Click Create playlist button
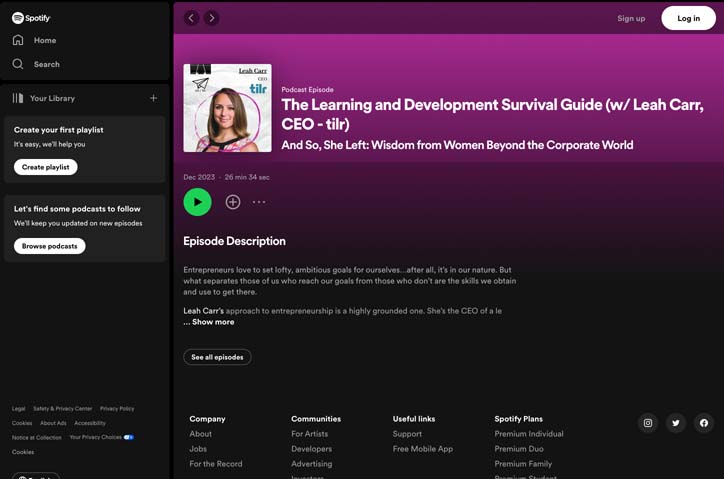The image size is (724, 479). [45, 167]
